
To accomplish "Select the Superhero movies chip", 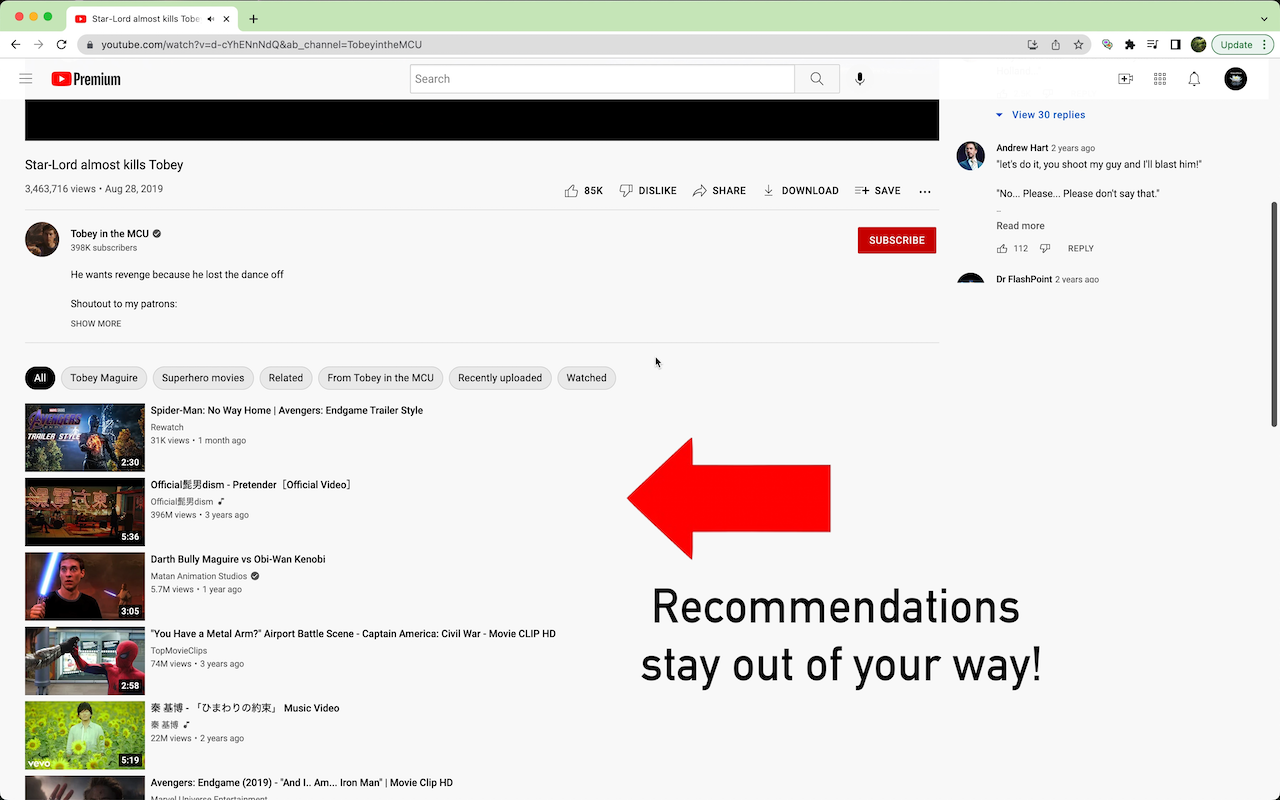I will coord(203,378).
